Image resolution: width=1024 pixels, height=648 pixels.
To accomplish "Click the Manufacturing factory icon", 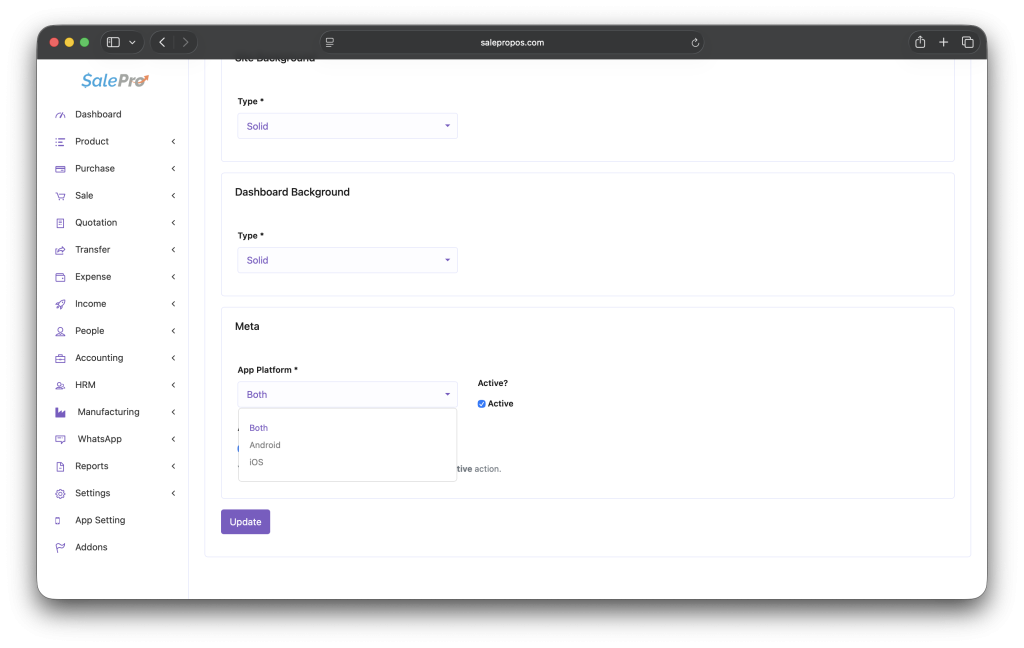I will [60, 412].
